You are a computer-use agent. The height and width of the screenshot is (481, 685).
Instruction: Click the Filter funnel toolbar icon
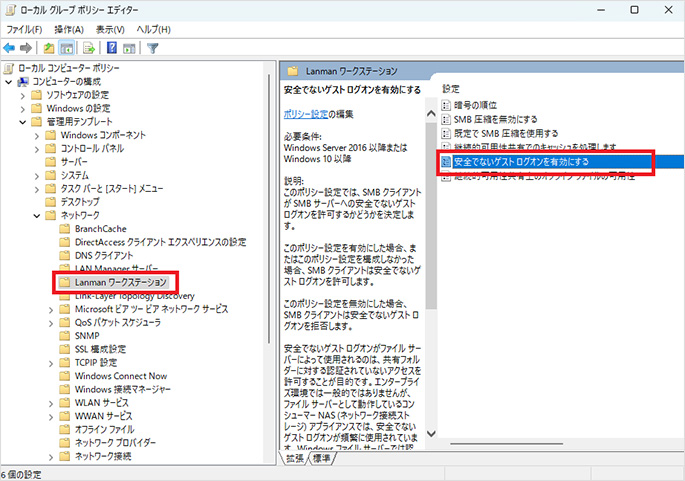click(x=154, y=47)
